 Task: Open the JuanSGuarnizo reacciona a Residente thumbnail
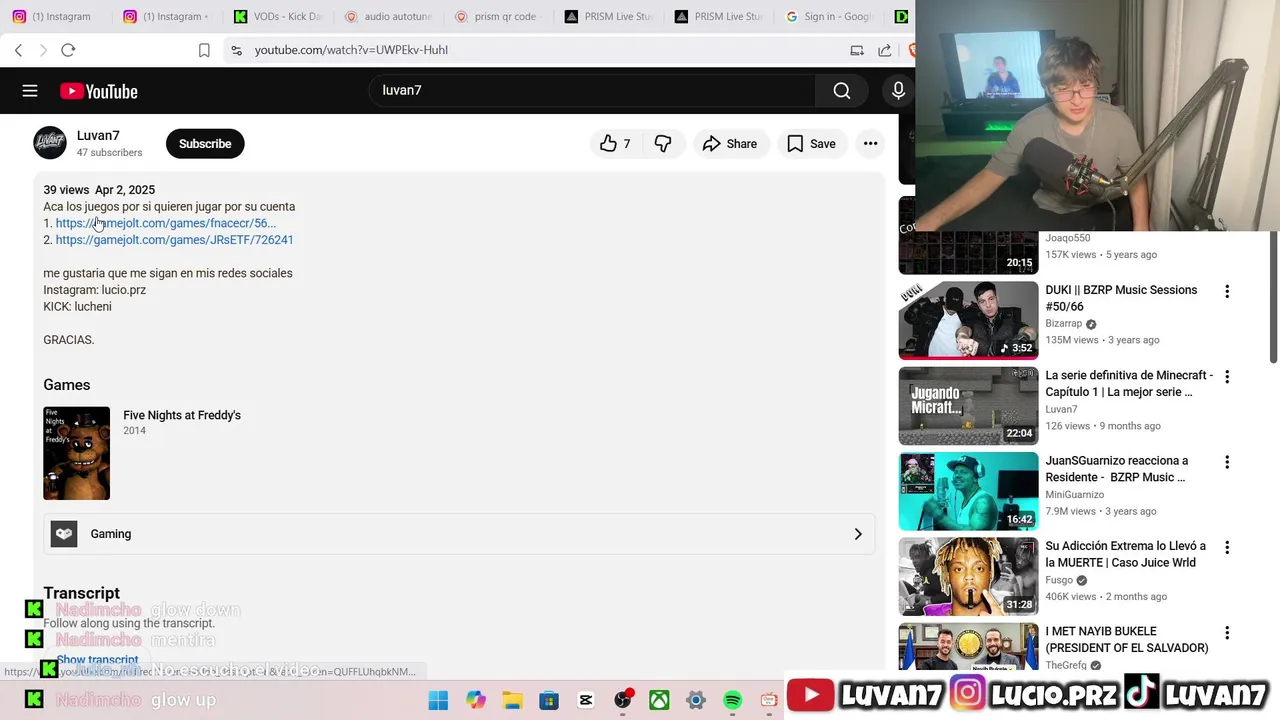[x=968, y=491]
